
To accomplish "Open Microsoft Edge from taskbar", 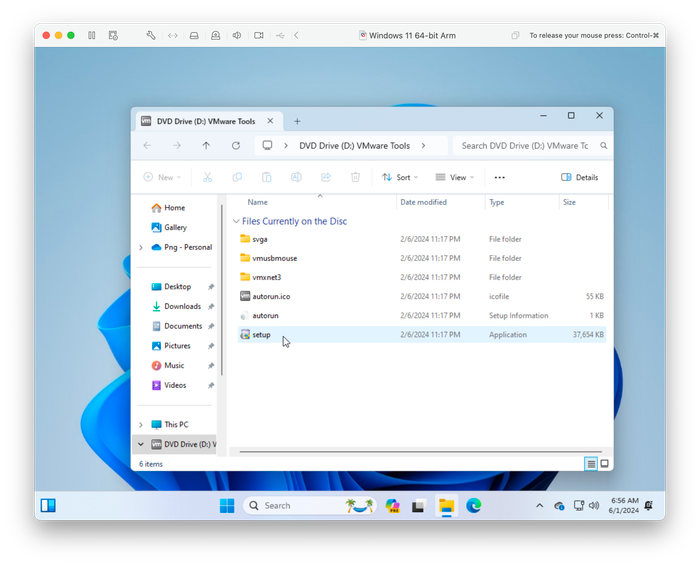I will 474,506.
